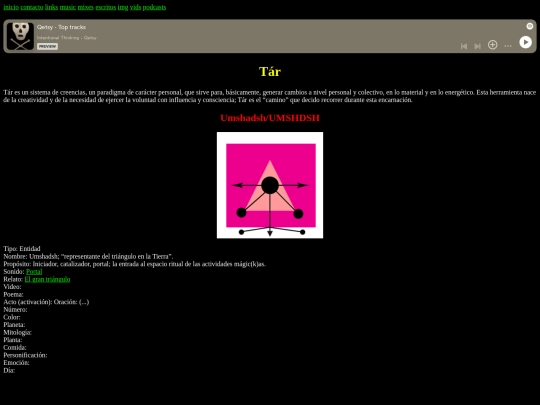The width and height of the screenshot is (540, 405).
Task: Click the 'Umshadsh/UMSHDSH' red heading
Action: pyautogui.click(x=270, y=118)
